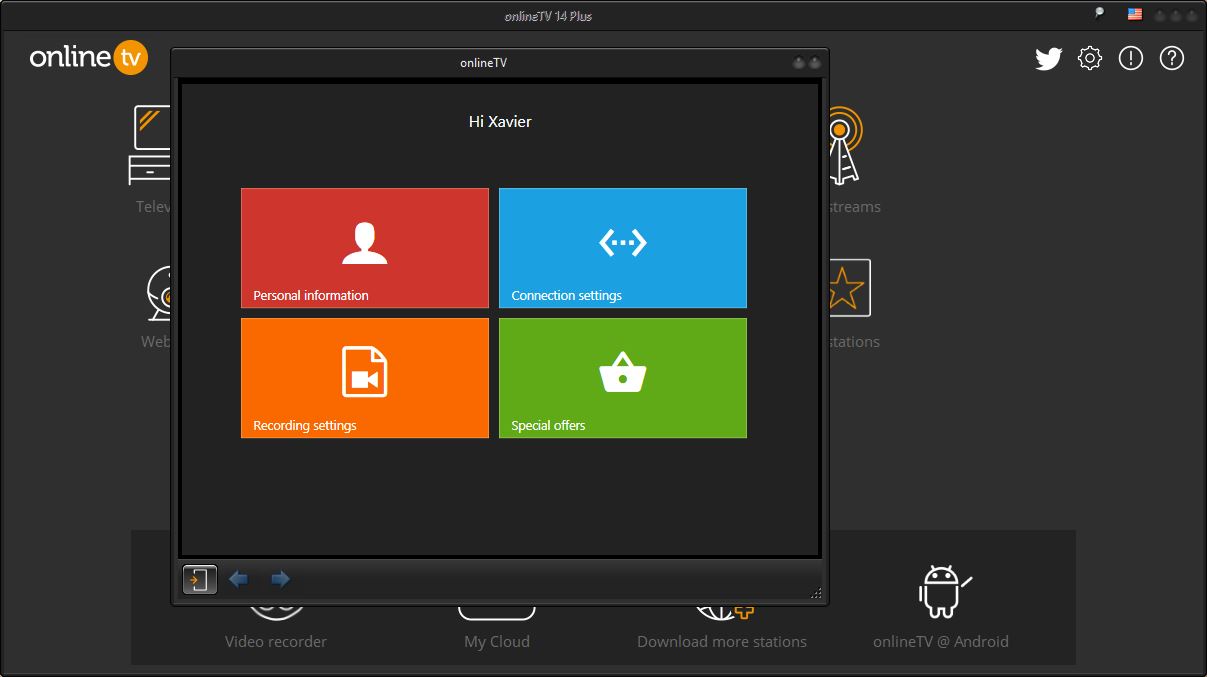Image resolution: width=1207 pixels, height=677 pixels.
Task: Go back with the blue left arrow
Action: click(238, 579)
